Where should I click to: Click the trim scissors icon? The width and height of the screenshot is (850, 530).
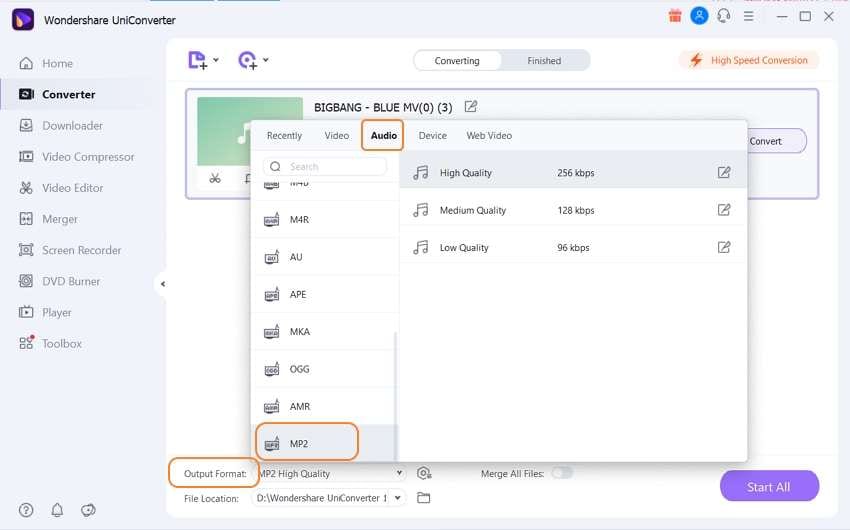(215, 178)
